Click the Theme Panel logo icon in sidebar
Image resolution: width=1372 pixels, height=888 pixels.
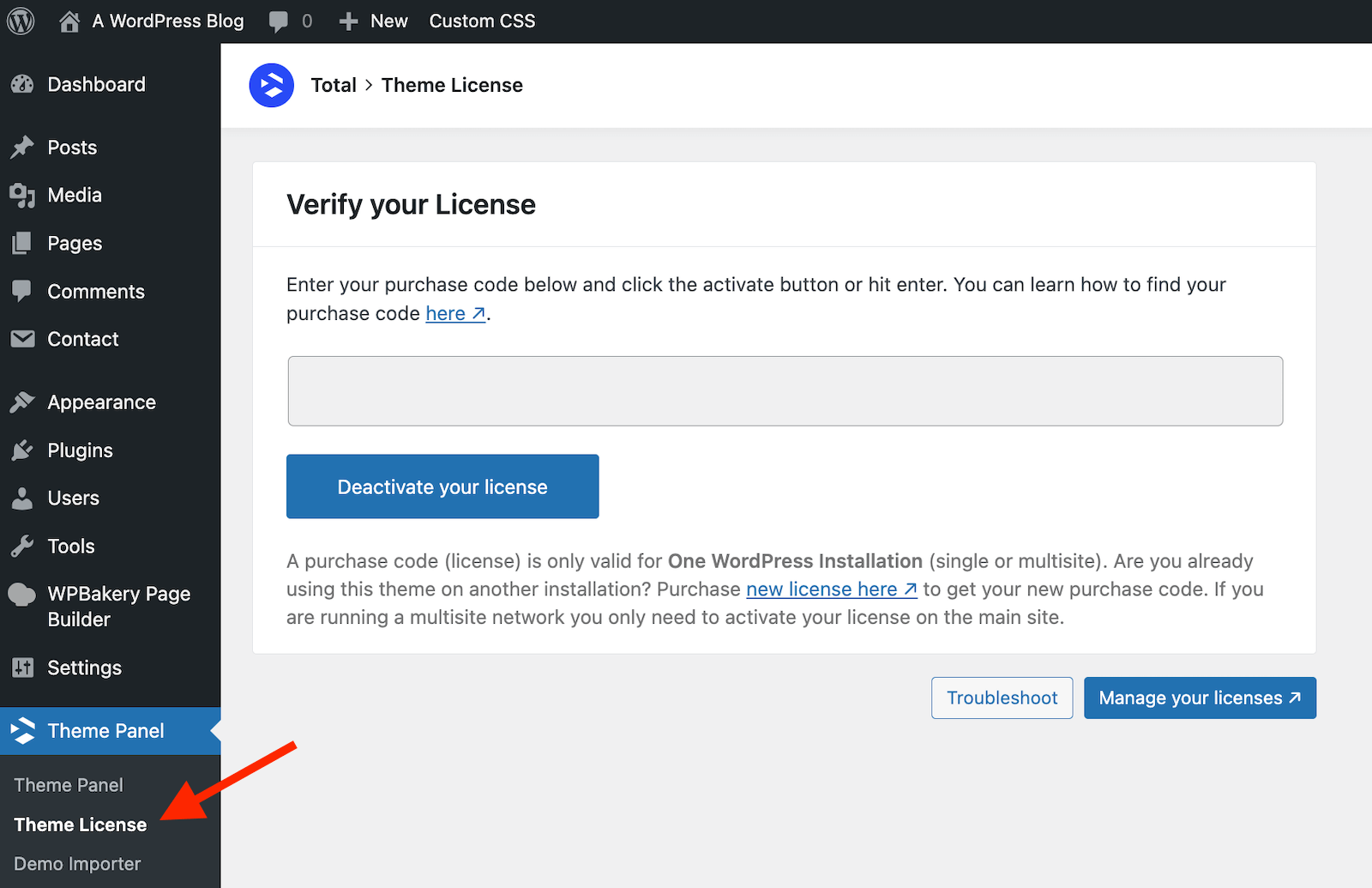click(x=23, y=731)
